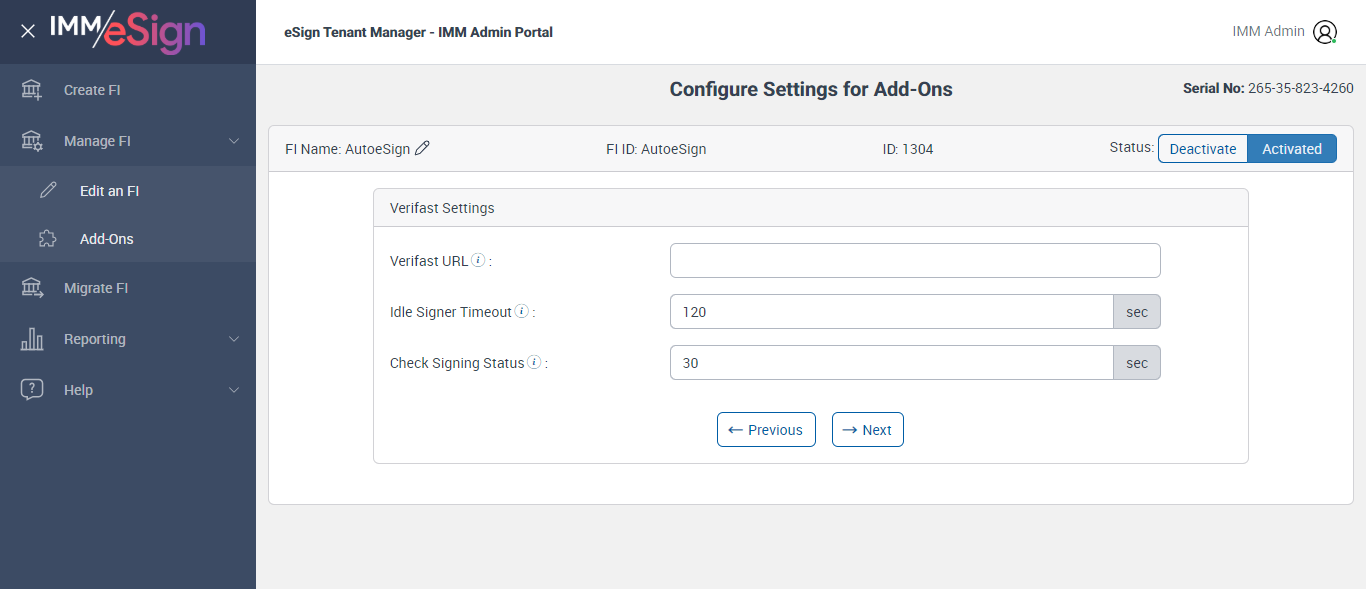Click the Idle Signer Timeout info icon

tap(522, 312)
